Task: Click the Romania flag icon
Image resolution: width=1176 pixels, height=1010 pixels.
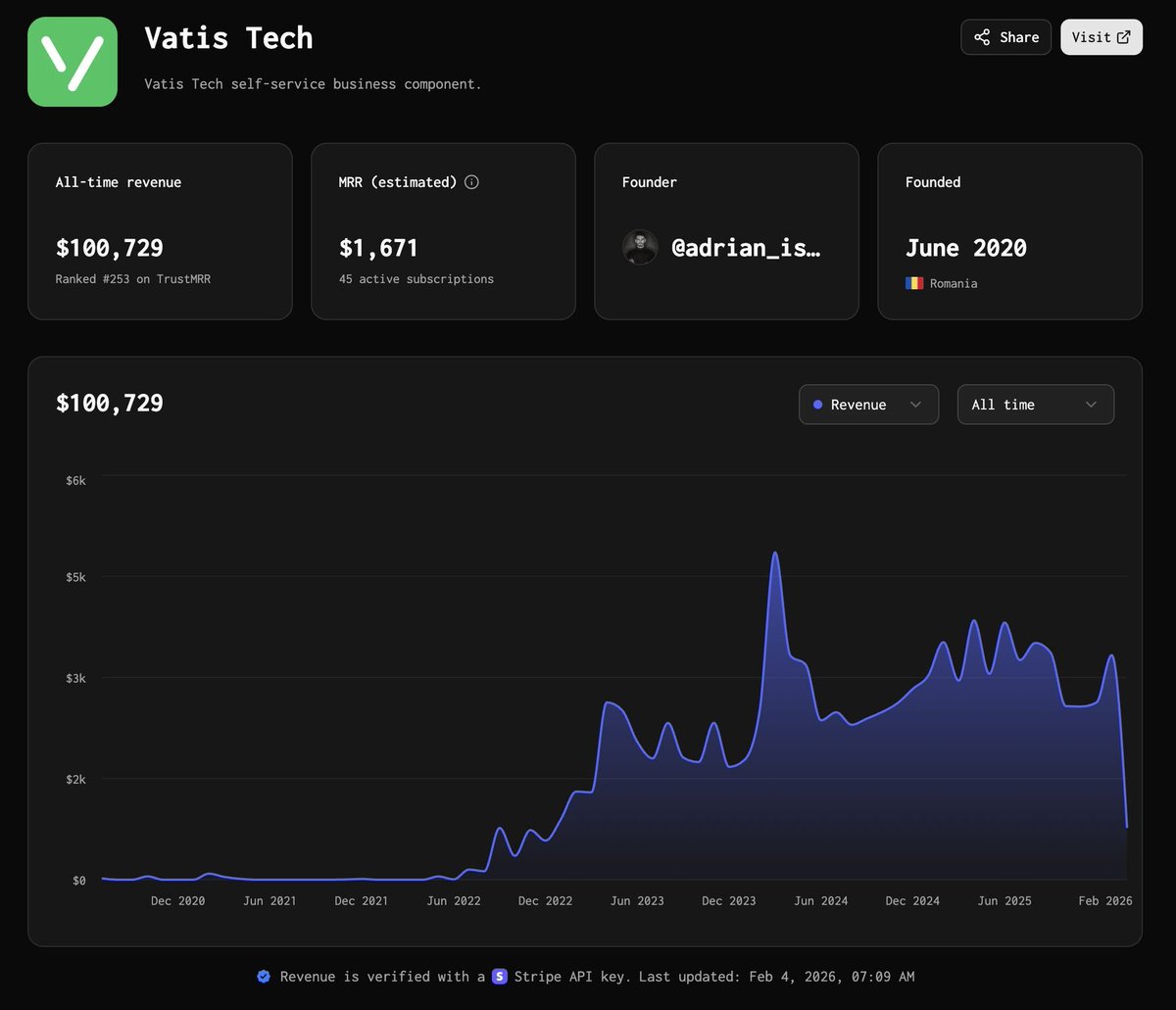Action: pyautogui.click(x=914, y=283)
